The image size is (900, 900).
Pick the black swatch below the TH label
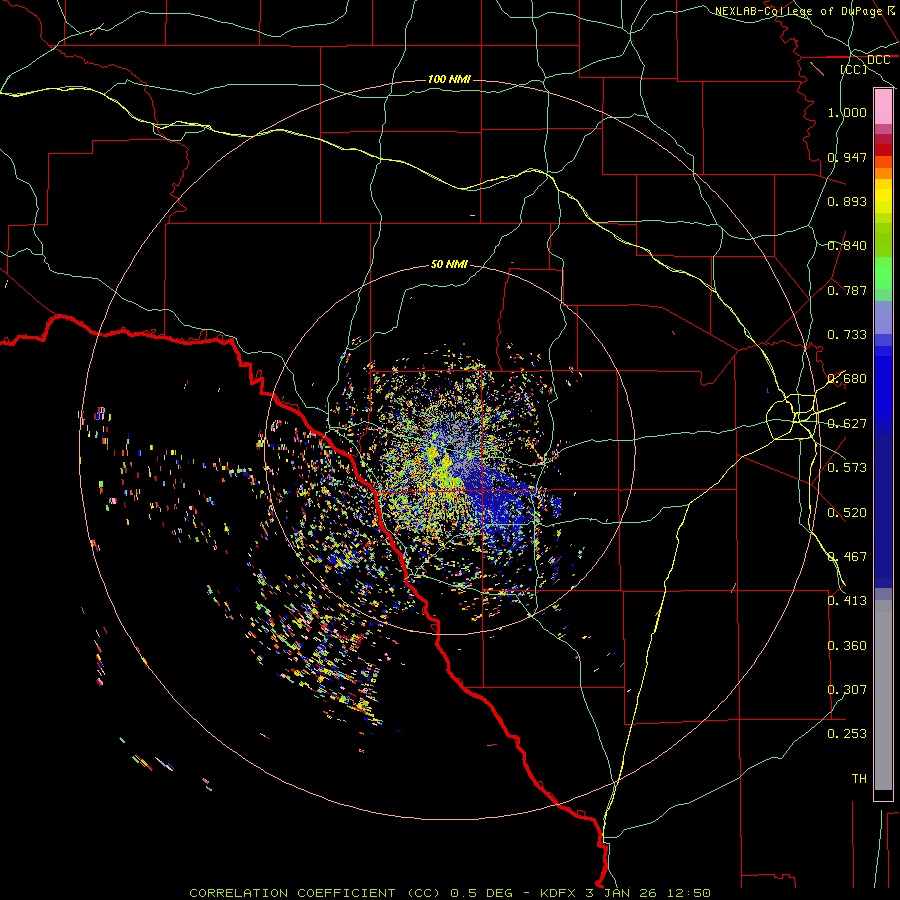[x=883, y=794]
